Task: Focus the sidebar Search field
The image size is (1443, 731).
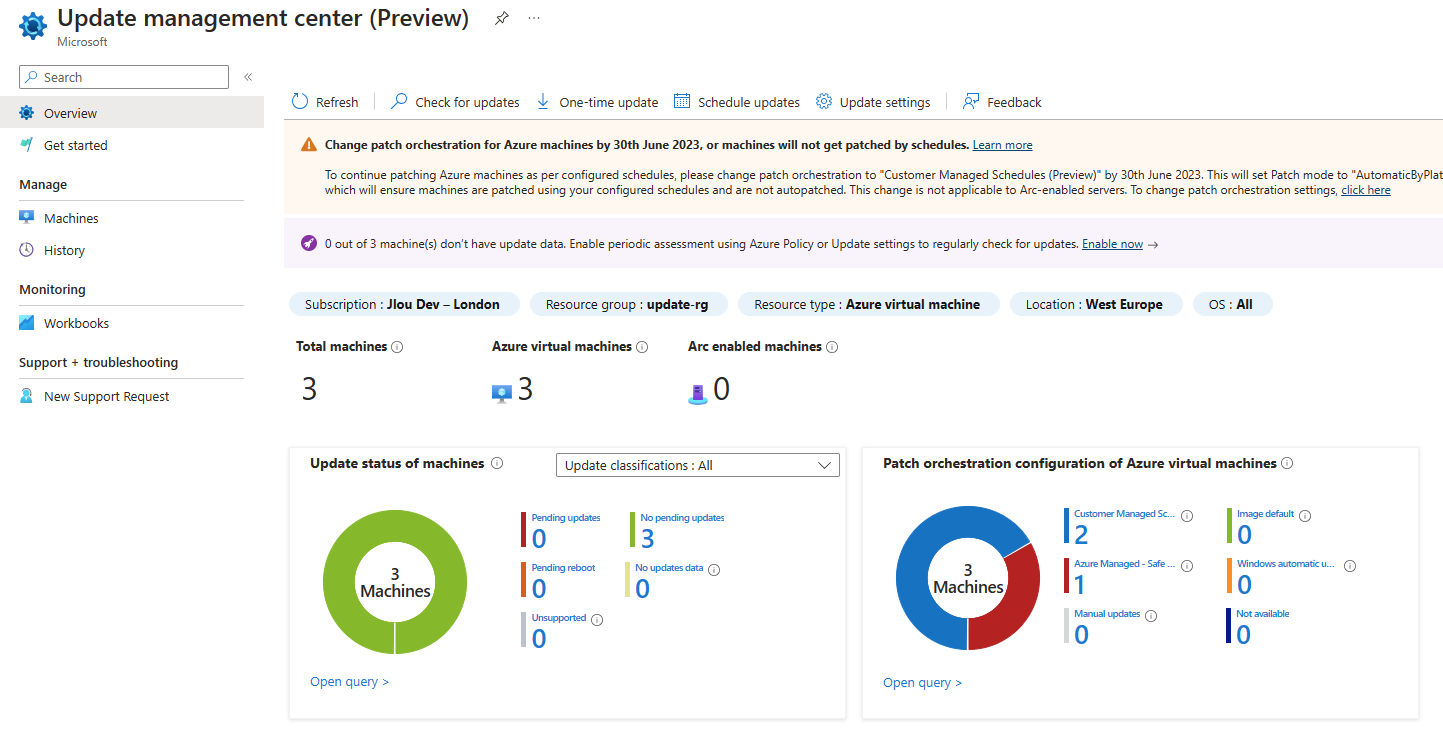Action: click(x=124, y=77)
